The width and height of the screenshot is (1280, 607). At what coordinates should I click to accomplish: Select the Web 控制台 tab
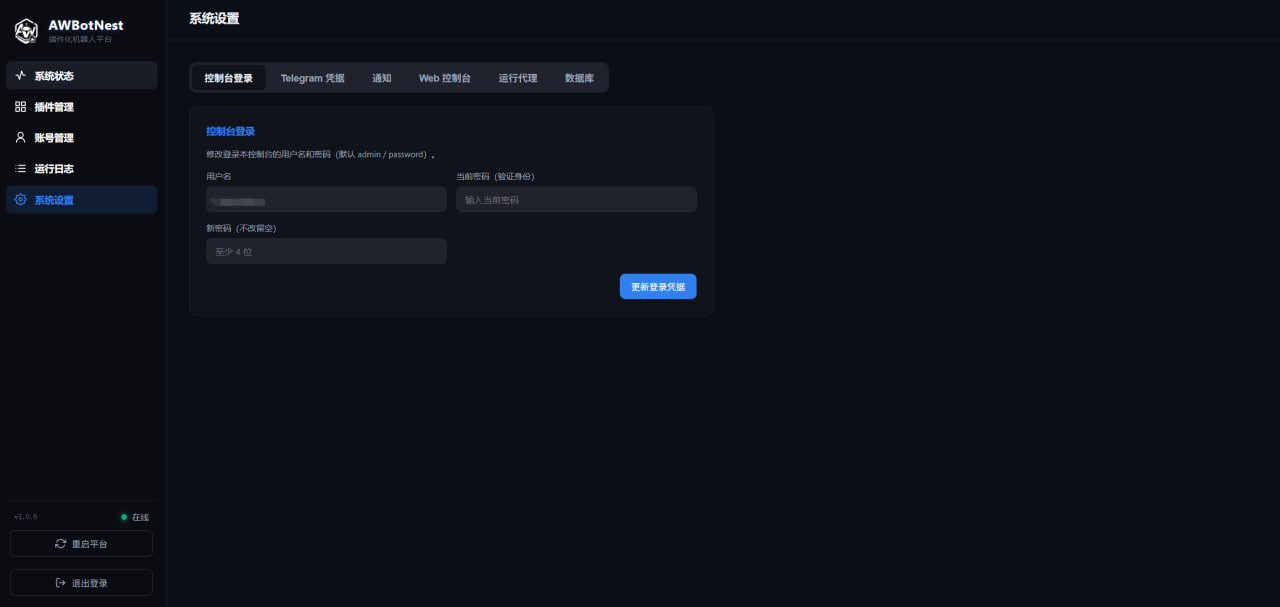pyautogui.click(x=444, y=78)
